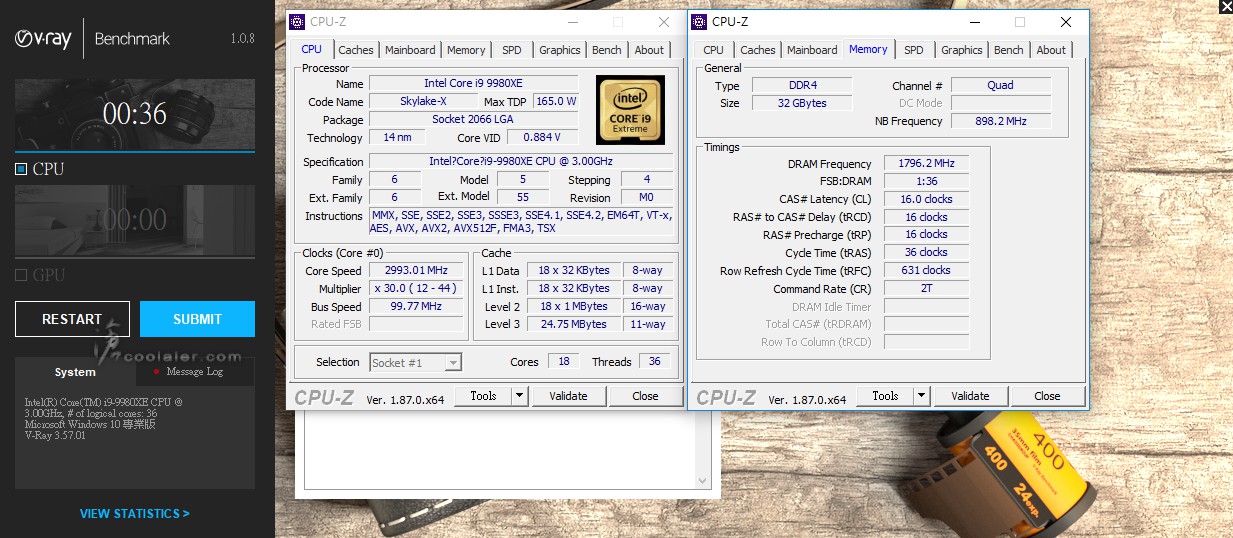Click the Channel # value Quad

1001,86
